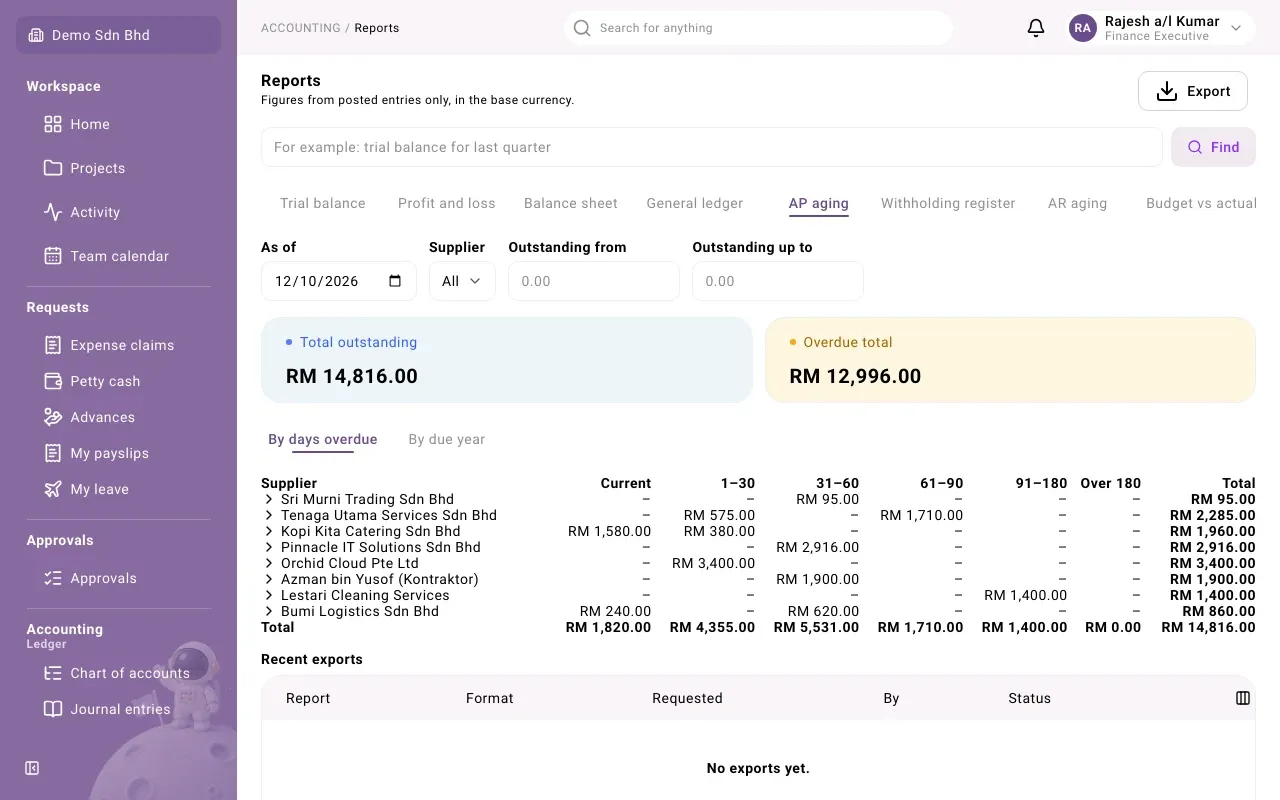The image size is (1280, 800).
Task: Click the Find button
Action: (x=1213, y=147)
